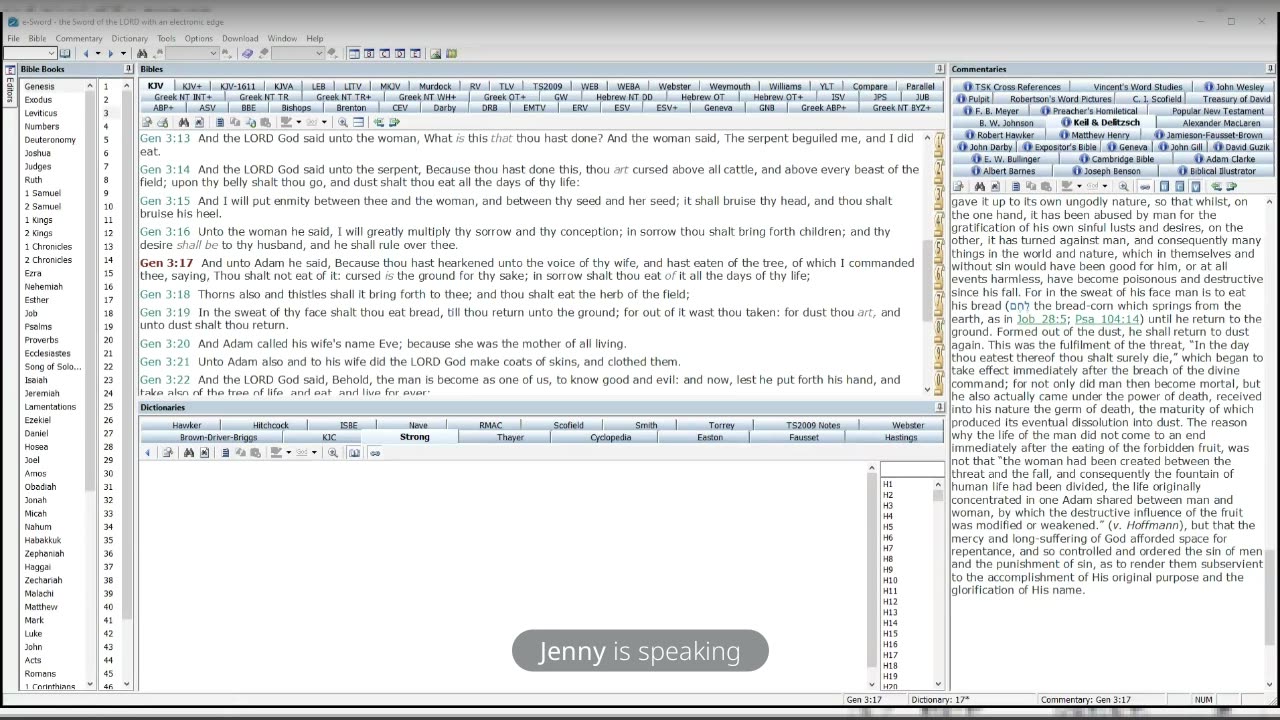This screenshot has width=1280, height=720.
Task: Click zoom magnifier in Dictionaries toolbar
Action: pos(332,452)
